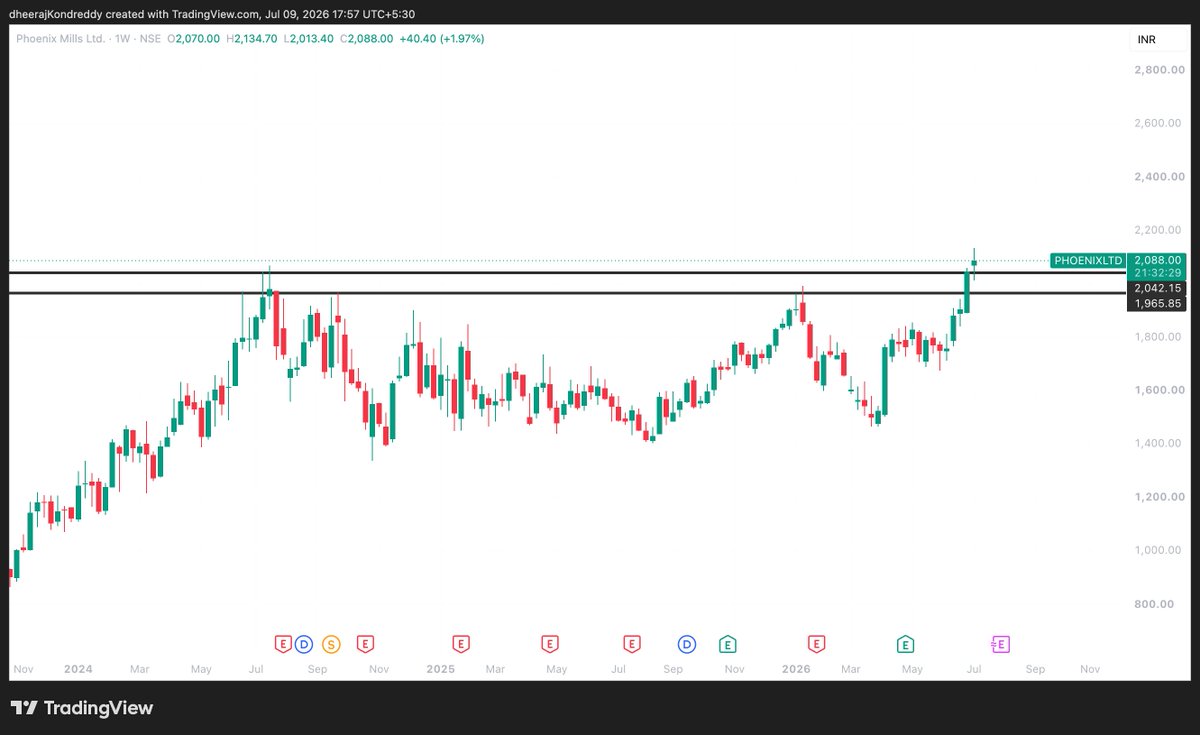Viewport: 1200px width, 735px height.
Task: Click the latest green weekly candle
Action: coord(974,262)
